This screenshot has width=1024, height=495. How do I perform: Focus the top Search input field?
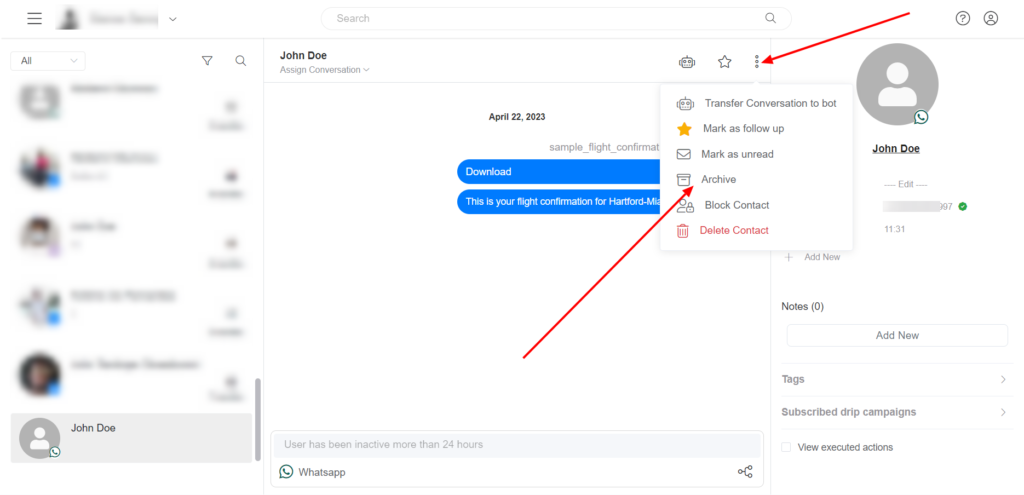pos(556,18)
